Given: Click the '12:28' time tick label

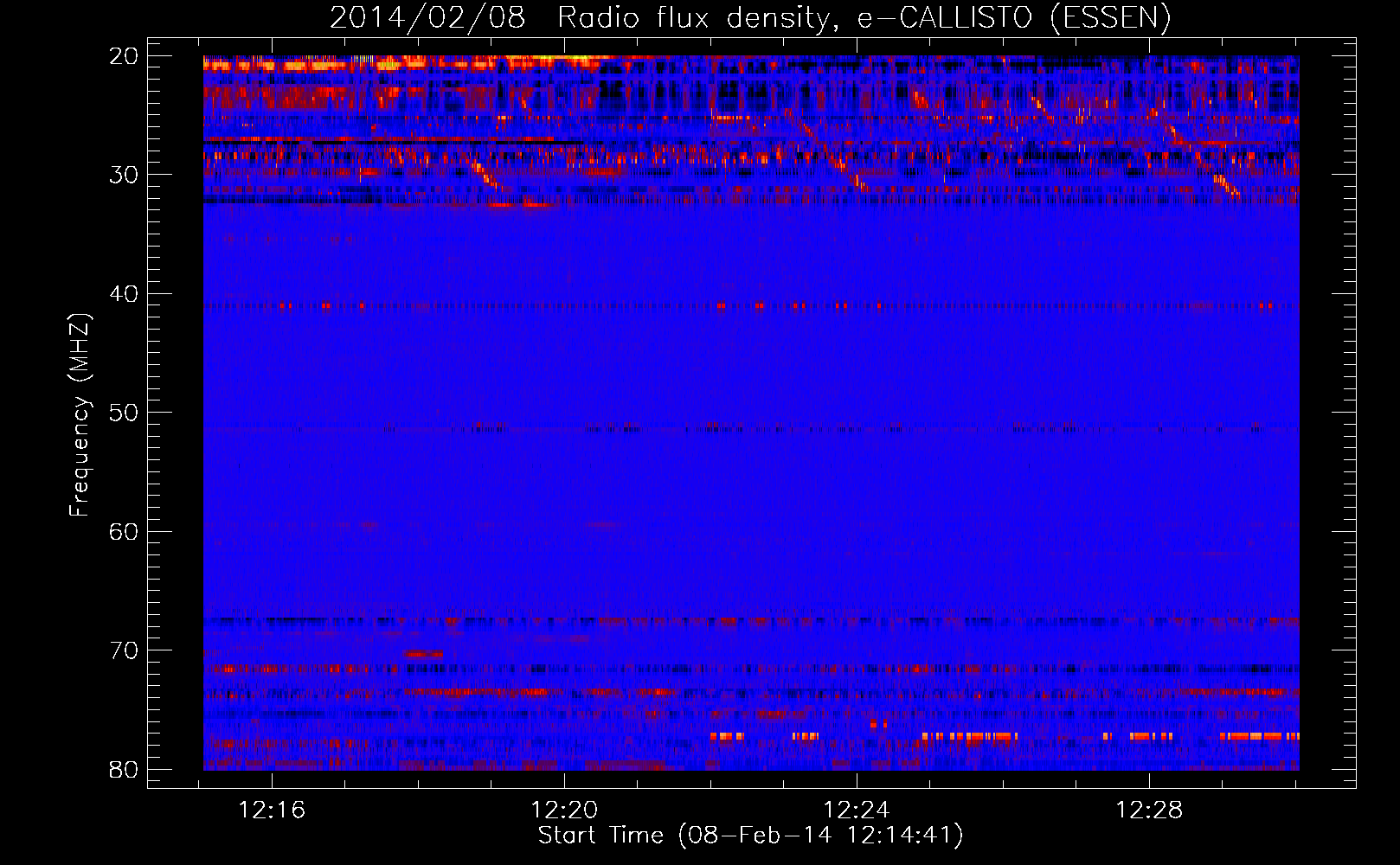Looking at the screenshot, I should click(1149, 811).
